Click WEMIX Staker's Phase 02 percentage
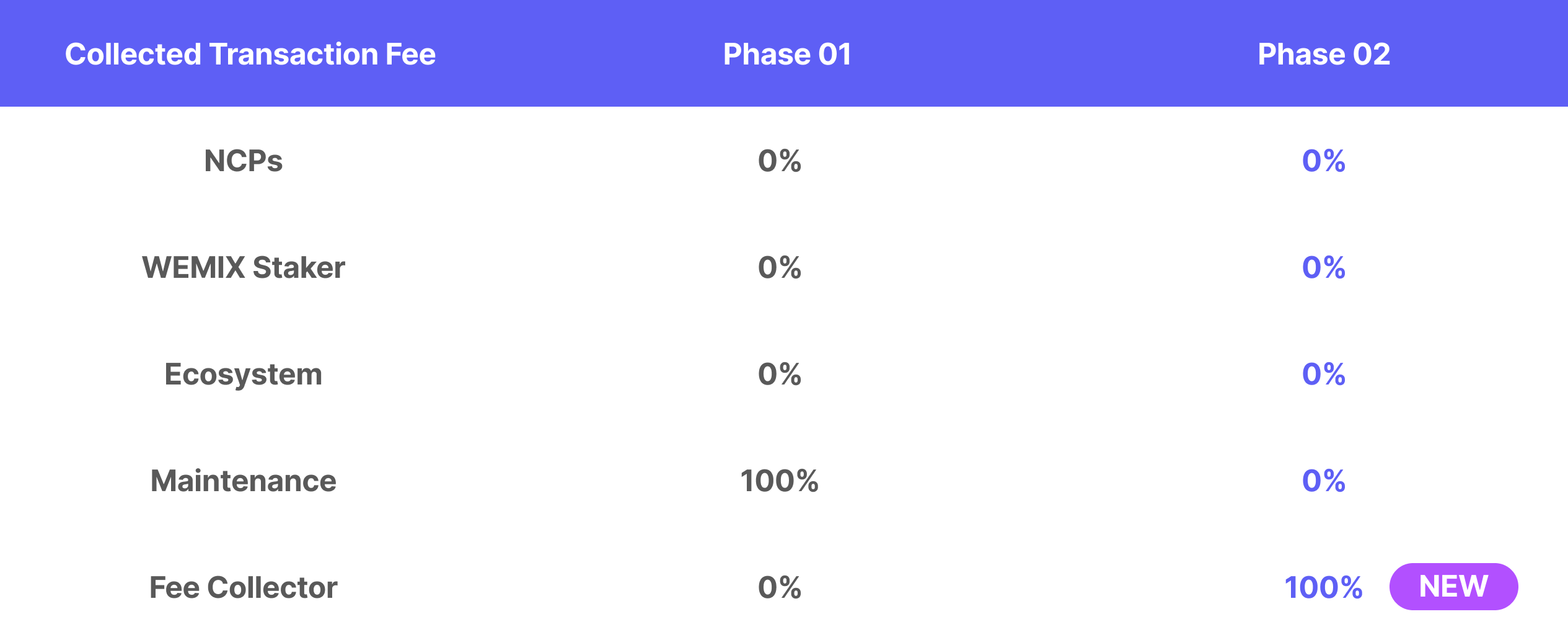Screen dimensions: 1568x640 (1324, 268)
